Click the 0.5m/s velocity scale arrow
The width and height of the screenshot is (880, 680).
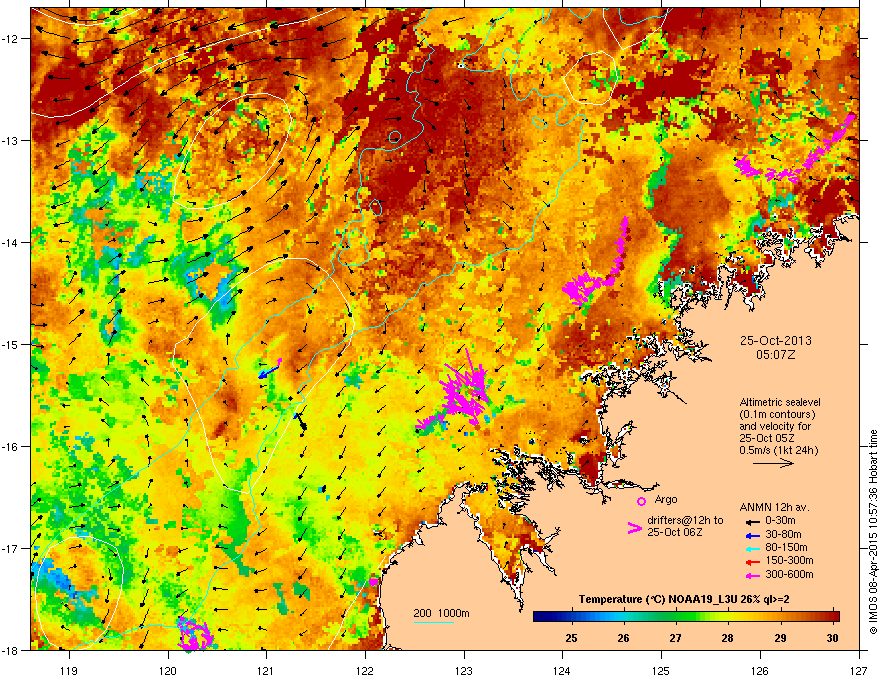(x=773, y=463)
